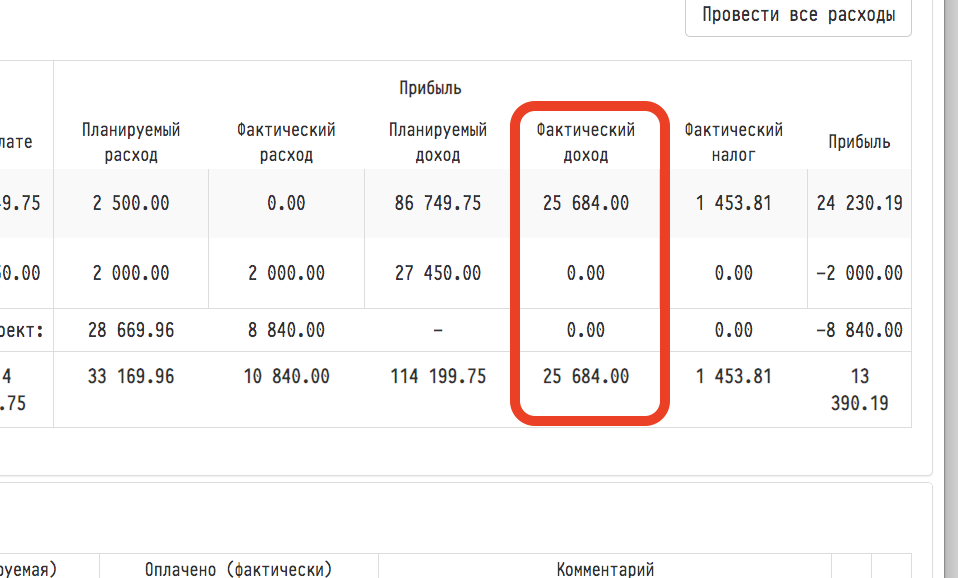Viewport: 958px width, 578px height.
Task: Click the 'Фактический доход' column header
Action: click(x=586, y=142)
